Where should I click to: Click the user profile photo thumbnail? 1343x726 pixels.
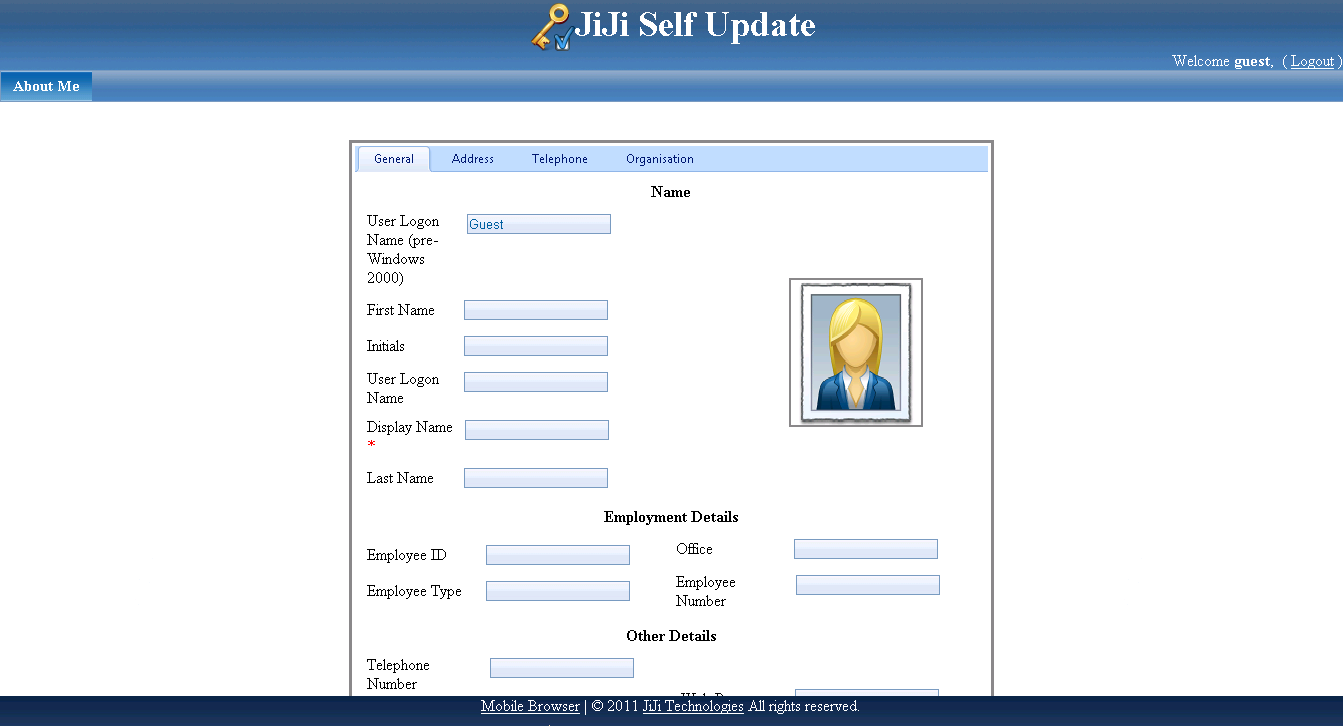tap(856, 352)
